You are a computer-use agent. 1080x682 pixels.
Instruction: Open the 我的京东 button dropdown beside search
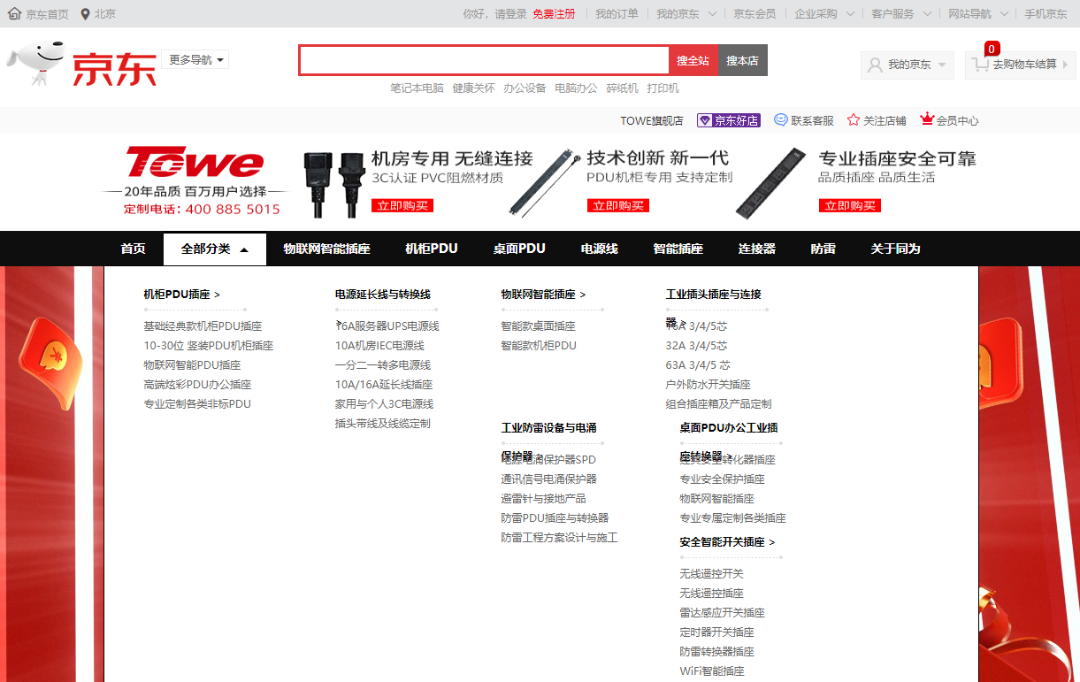click(907, 65)
